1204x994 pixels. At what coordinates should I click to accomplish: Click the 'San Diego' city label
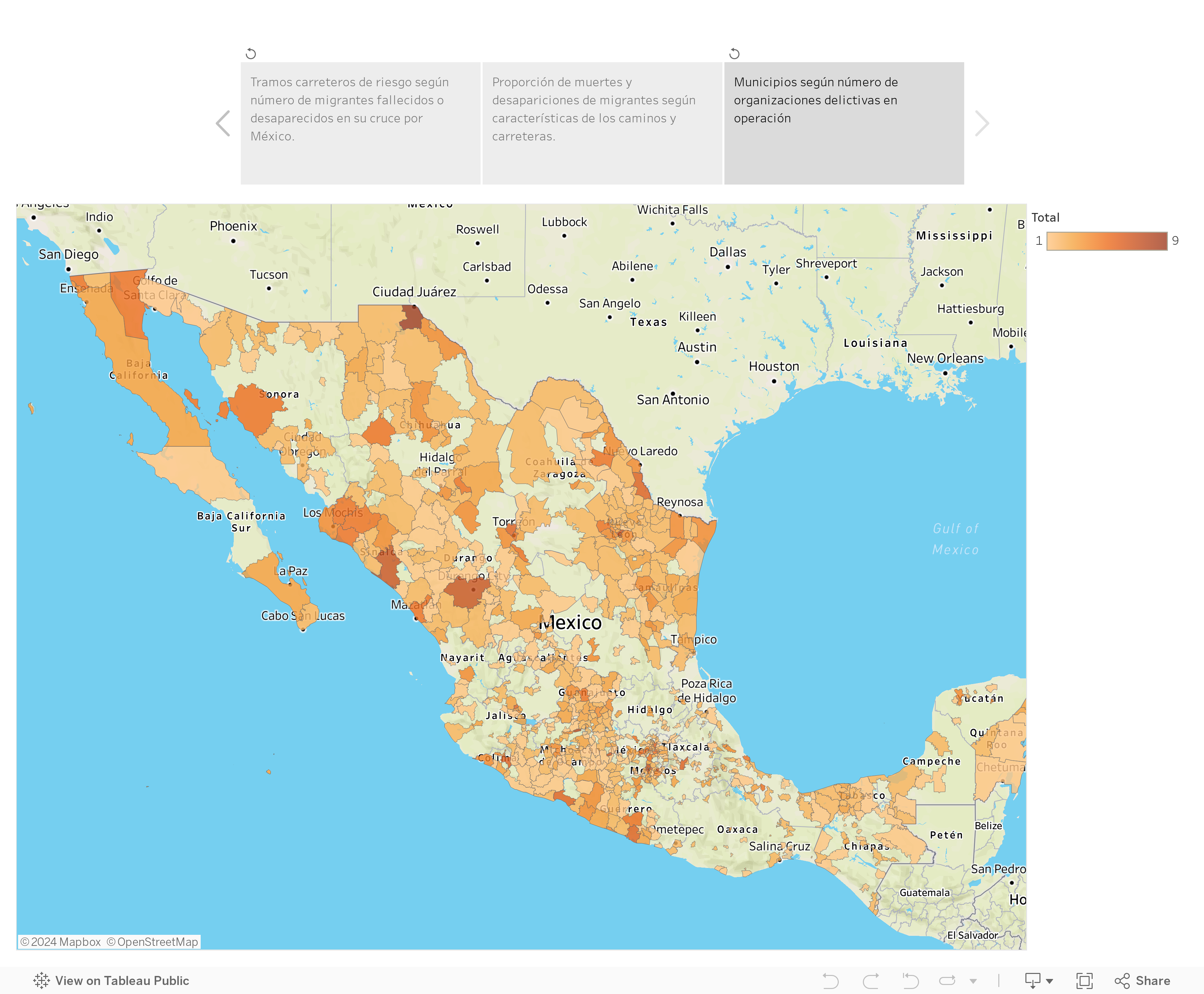click(x=68, y=254)
